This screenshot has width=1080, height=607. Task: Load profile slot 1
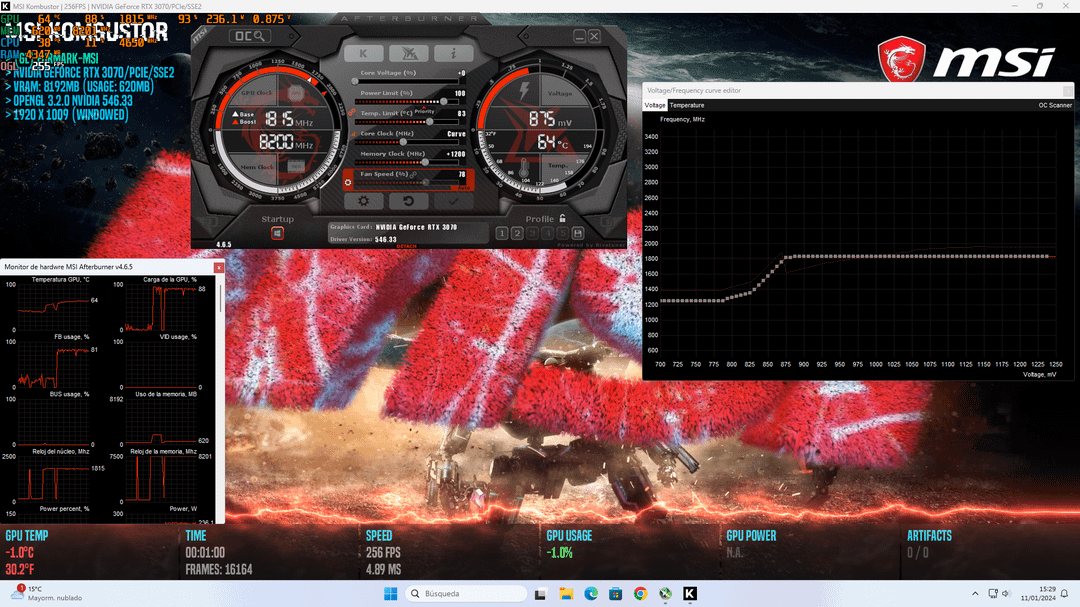[x=501, y=234]
